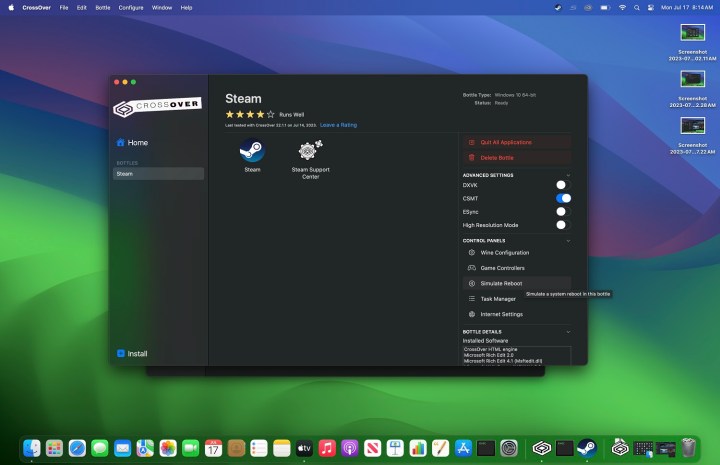The width and height of the screenshot is (720, 465).
Task: Open Finder from the Dock
Action: point(32,448)
